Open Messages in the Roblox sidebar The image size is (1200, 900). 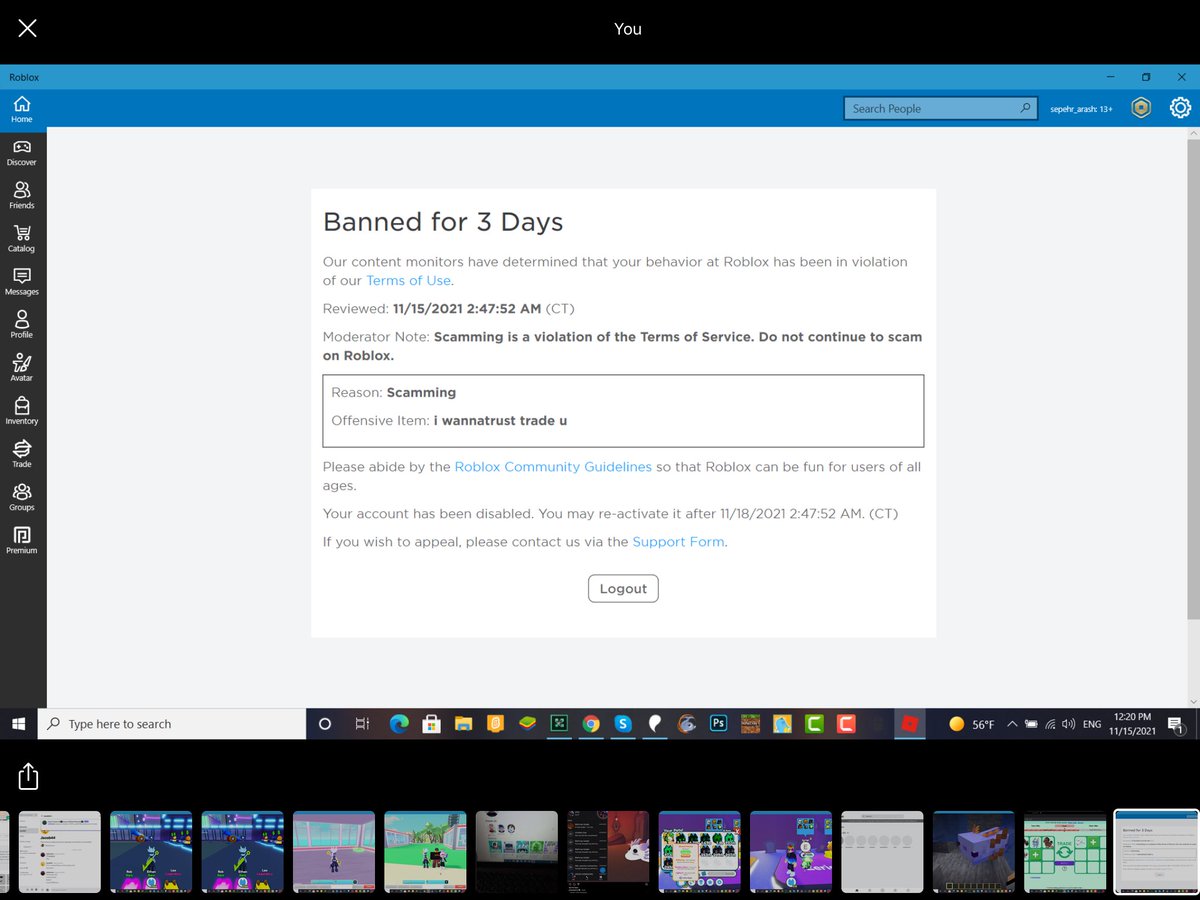pos(22,281)
